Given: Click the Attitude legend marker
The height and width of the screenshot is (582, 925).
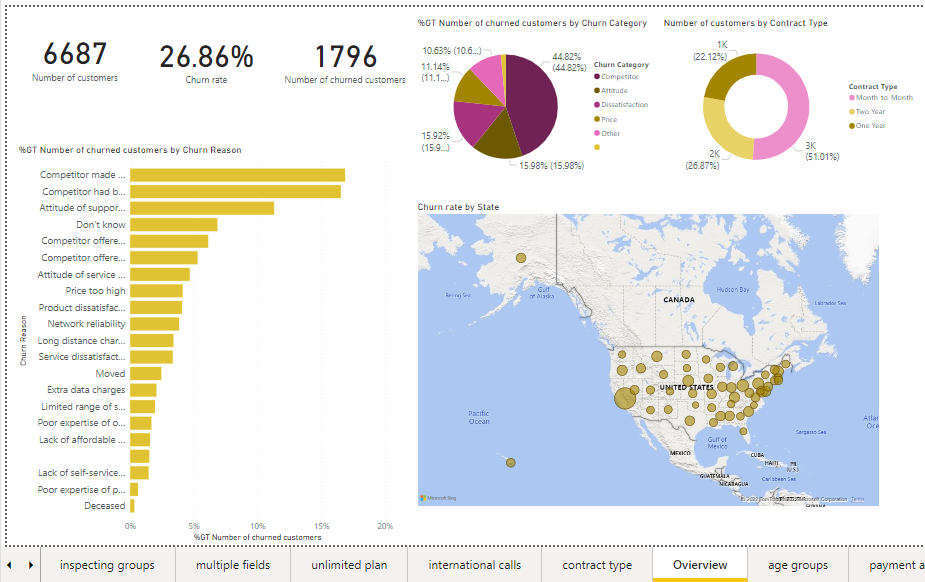Looking at the screenshot, I should (596, 90).
